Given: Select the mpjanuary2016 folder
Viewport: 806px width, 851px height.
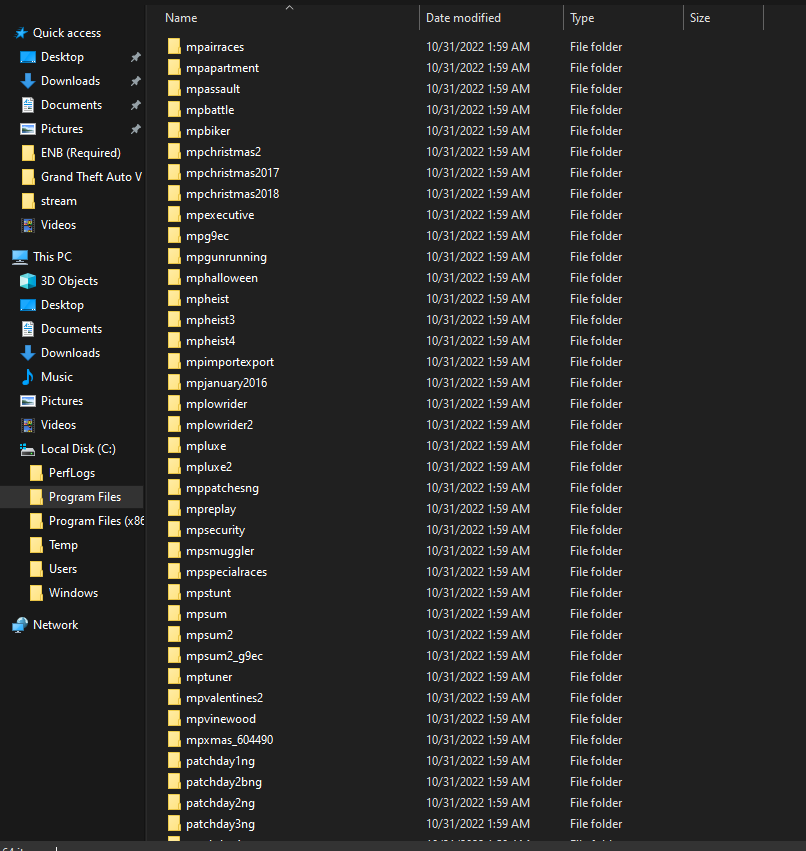Looking at the screenshot, I should (226, 383).
